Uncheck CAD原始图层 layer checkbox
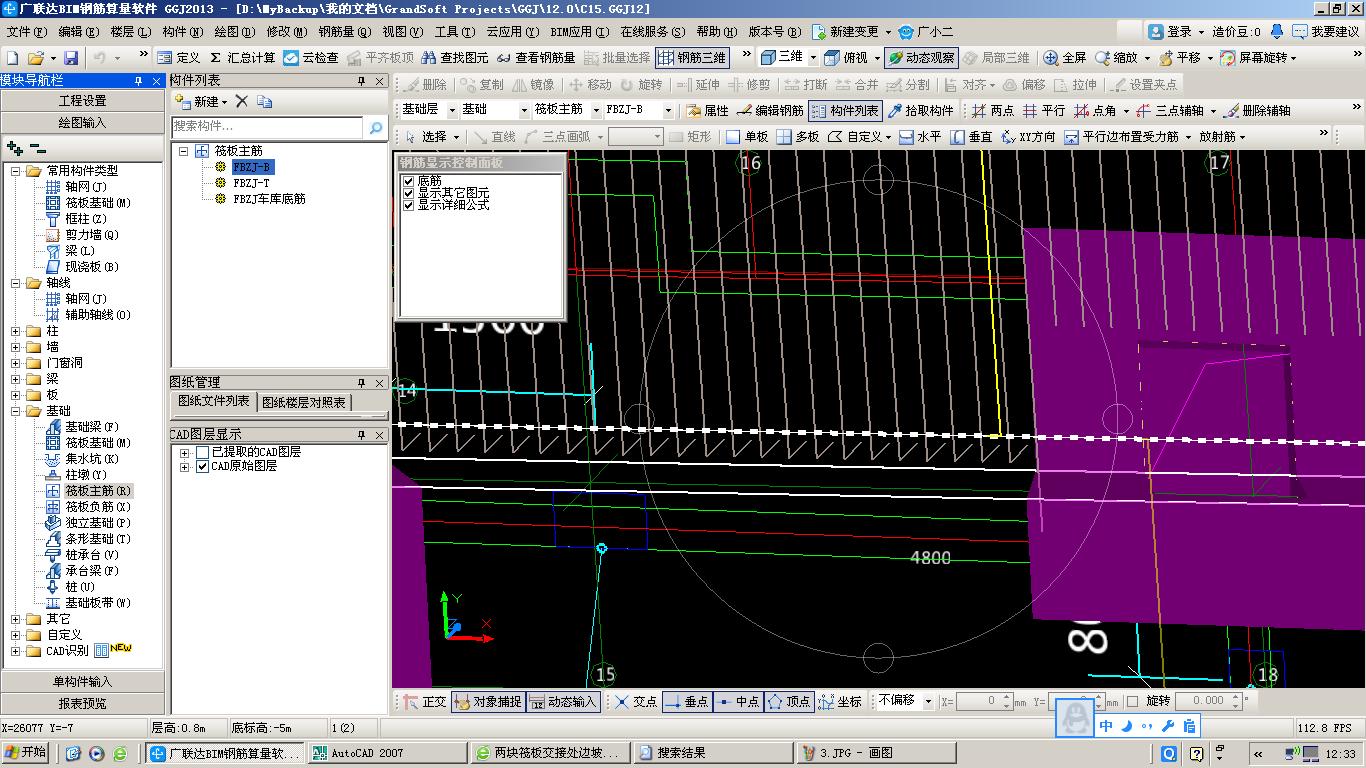Viewport: 1366px width, 768px height. pos(203,466)
